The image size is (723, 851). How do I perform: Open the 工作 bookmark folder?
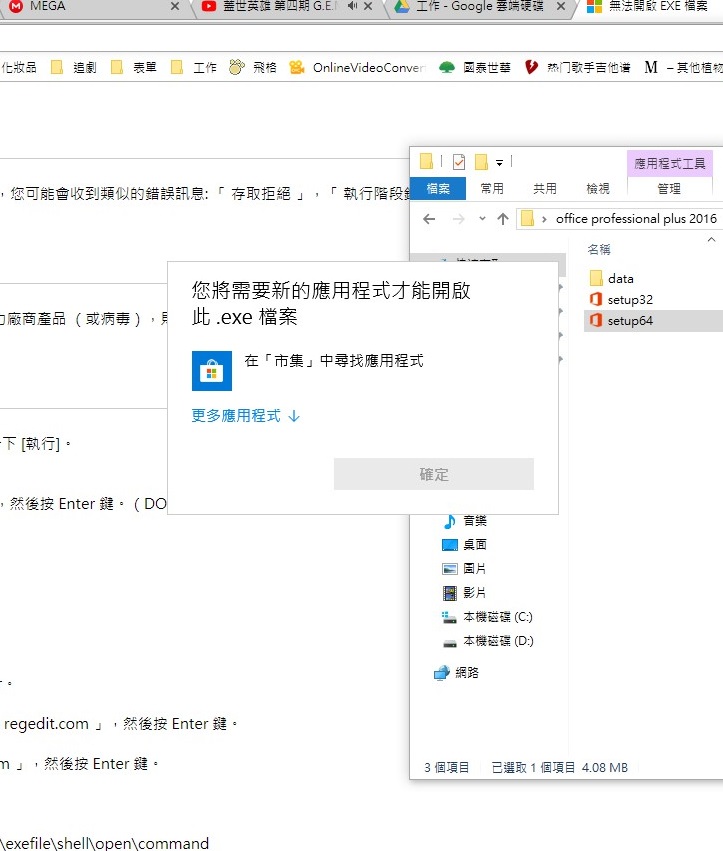click(194, 67)
